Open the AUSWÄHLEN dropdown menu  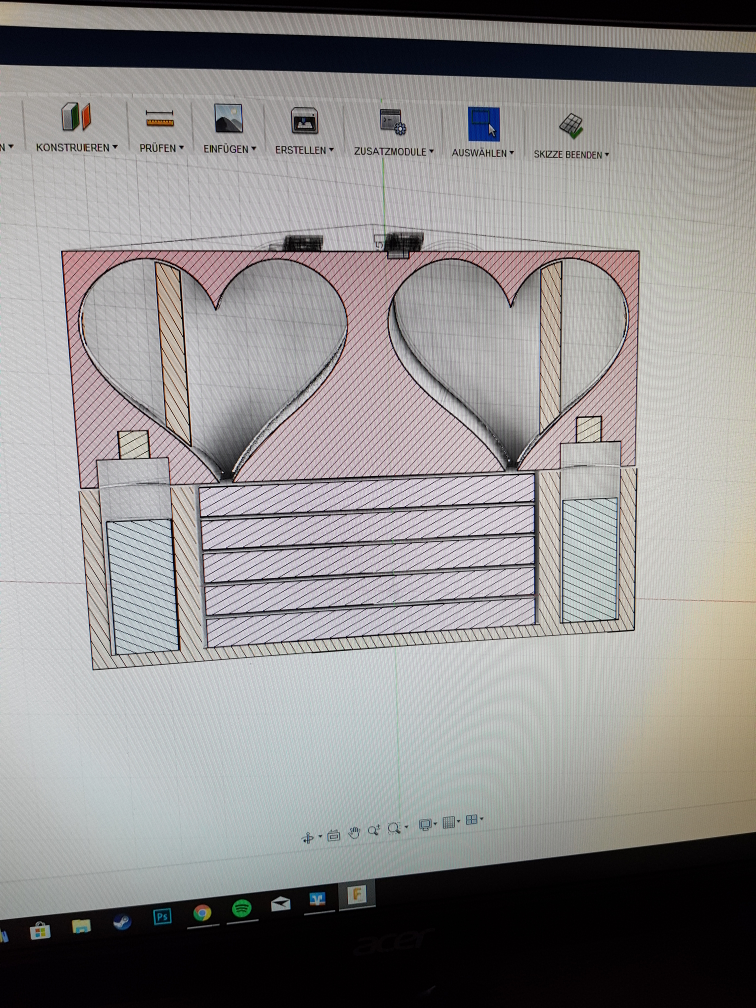(483, 153)
